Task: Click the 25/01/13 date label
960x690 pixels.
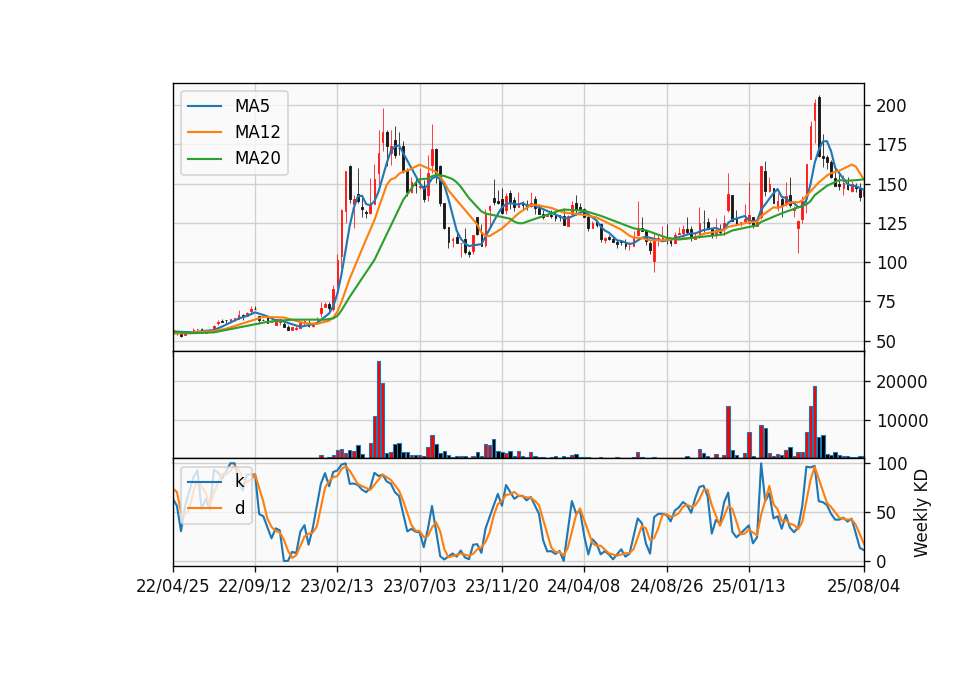Action: coord(749,586)
